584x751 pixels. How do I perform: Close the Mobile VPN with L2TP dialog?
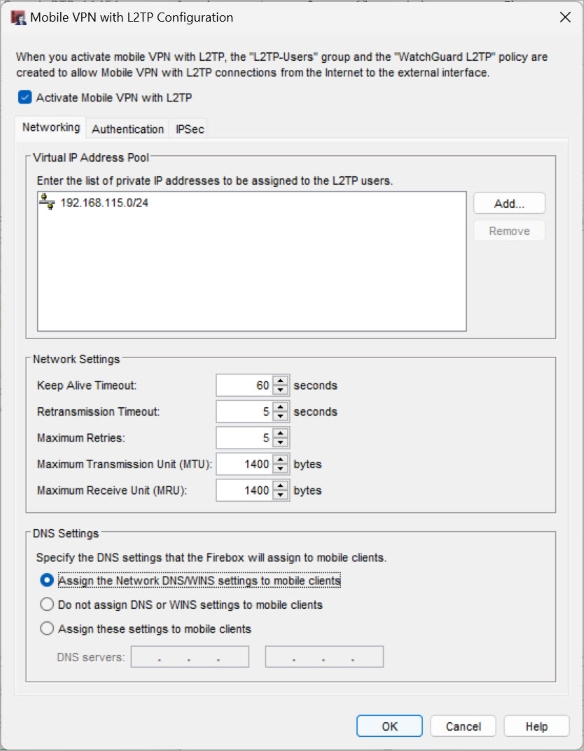[x=565, y=17]
